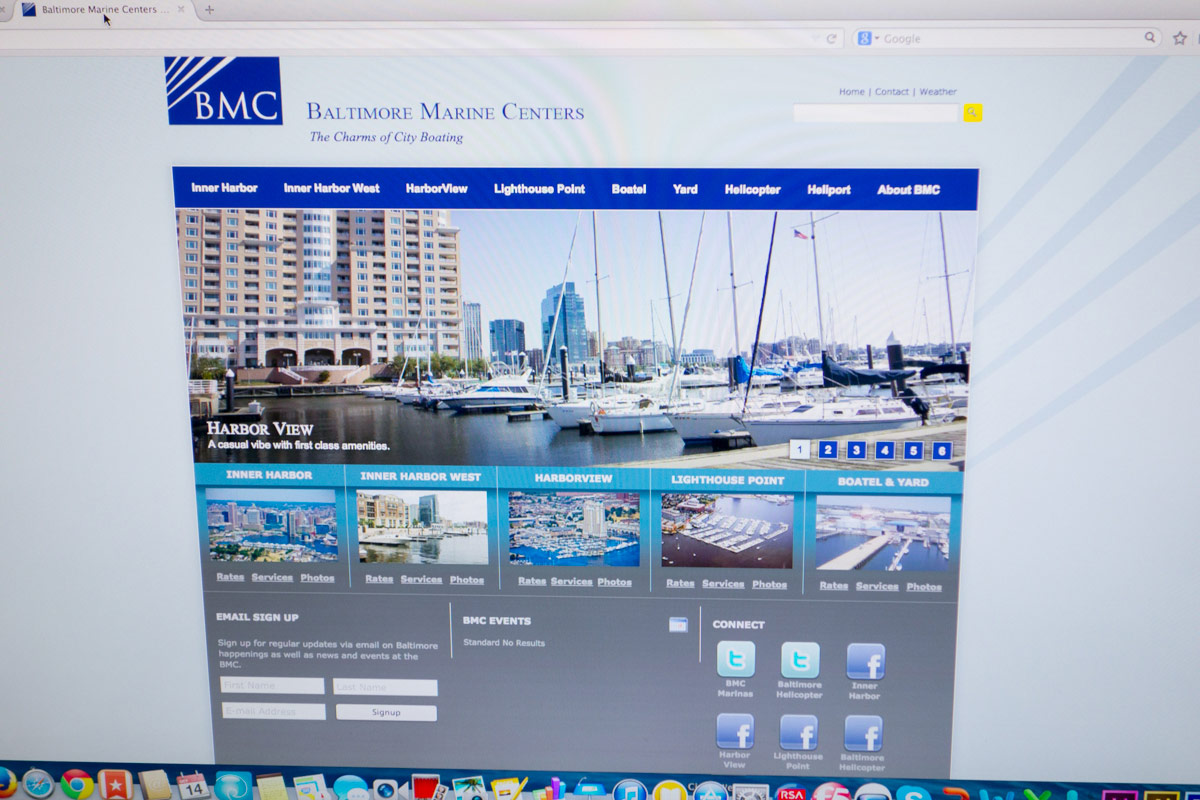Go to the Home link at top
Screen dimensions: 1200x800
[x=851, y=92]
